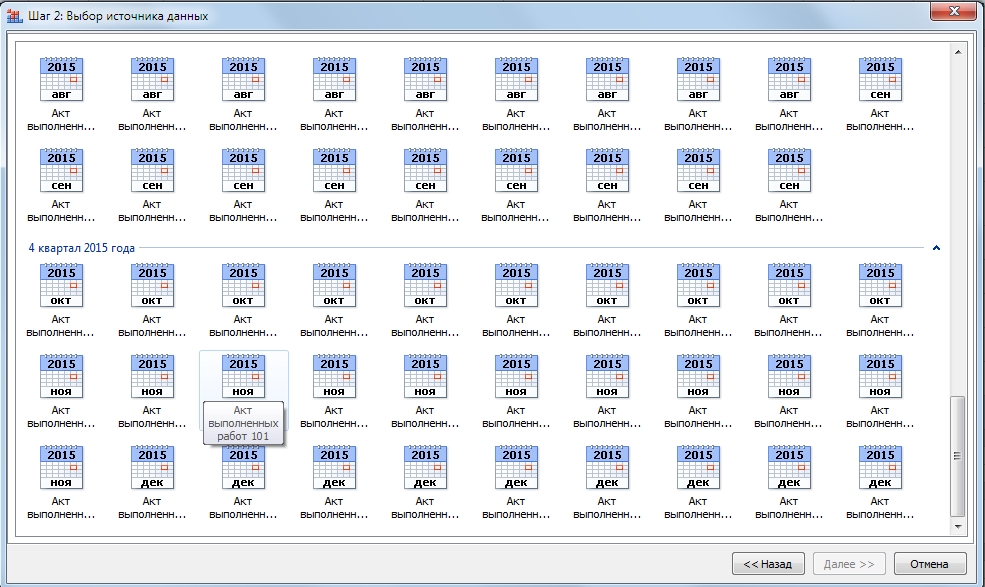Close the Шаг 2 dialog window

[x=954, y=11]
